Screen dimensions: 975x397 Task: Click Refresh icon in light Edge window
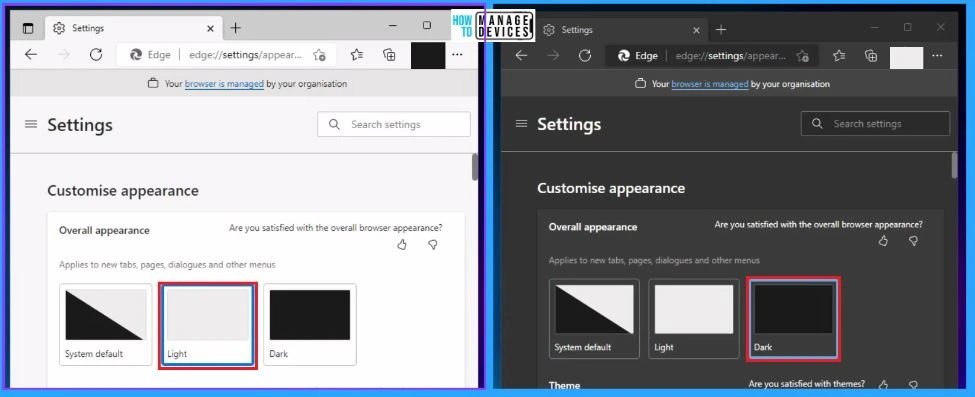tap(96, 55)
